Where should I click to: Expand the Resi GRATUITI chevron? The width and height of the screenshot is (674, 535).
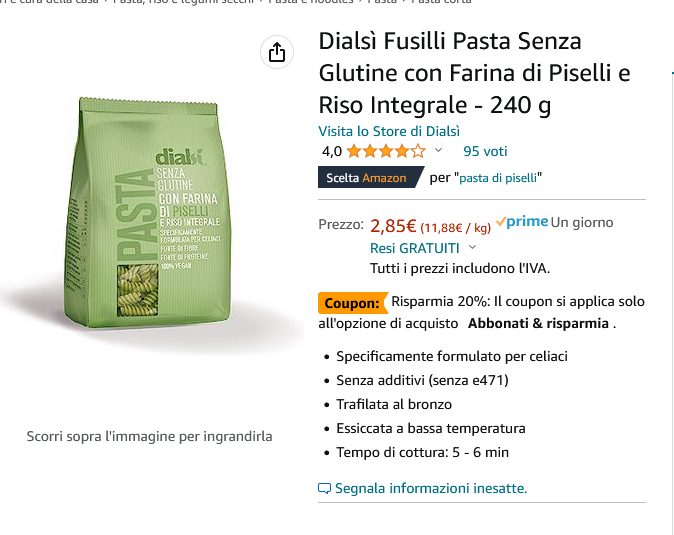pyautogui.click(x=472, y=247)
